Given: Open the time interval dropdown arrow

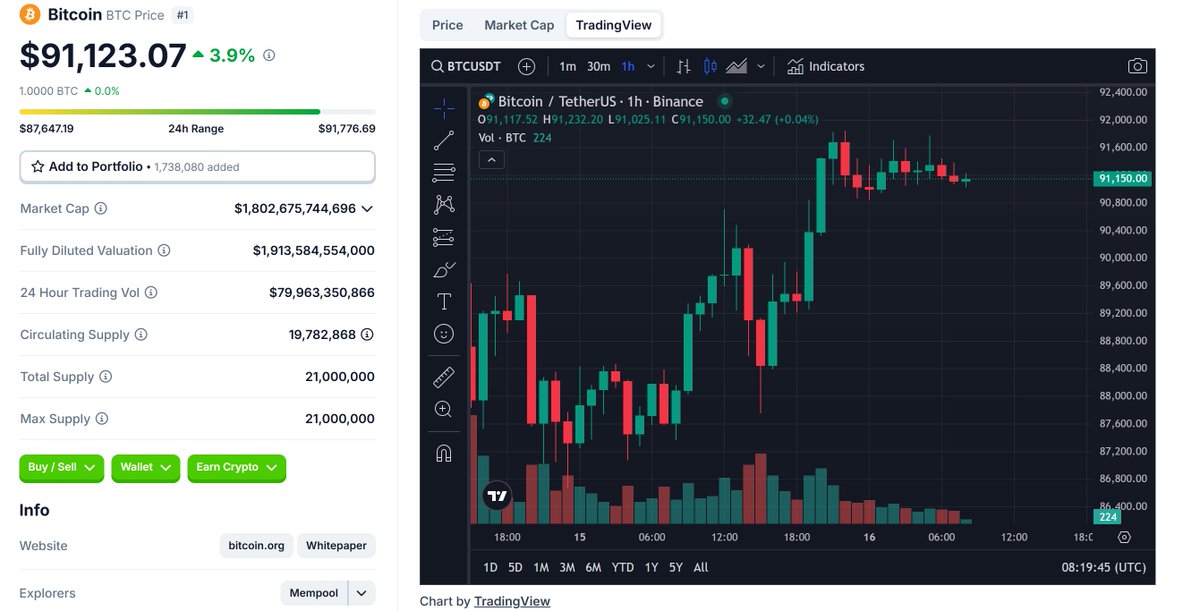Looking at the screenshot, I should 651,67.
